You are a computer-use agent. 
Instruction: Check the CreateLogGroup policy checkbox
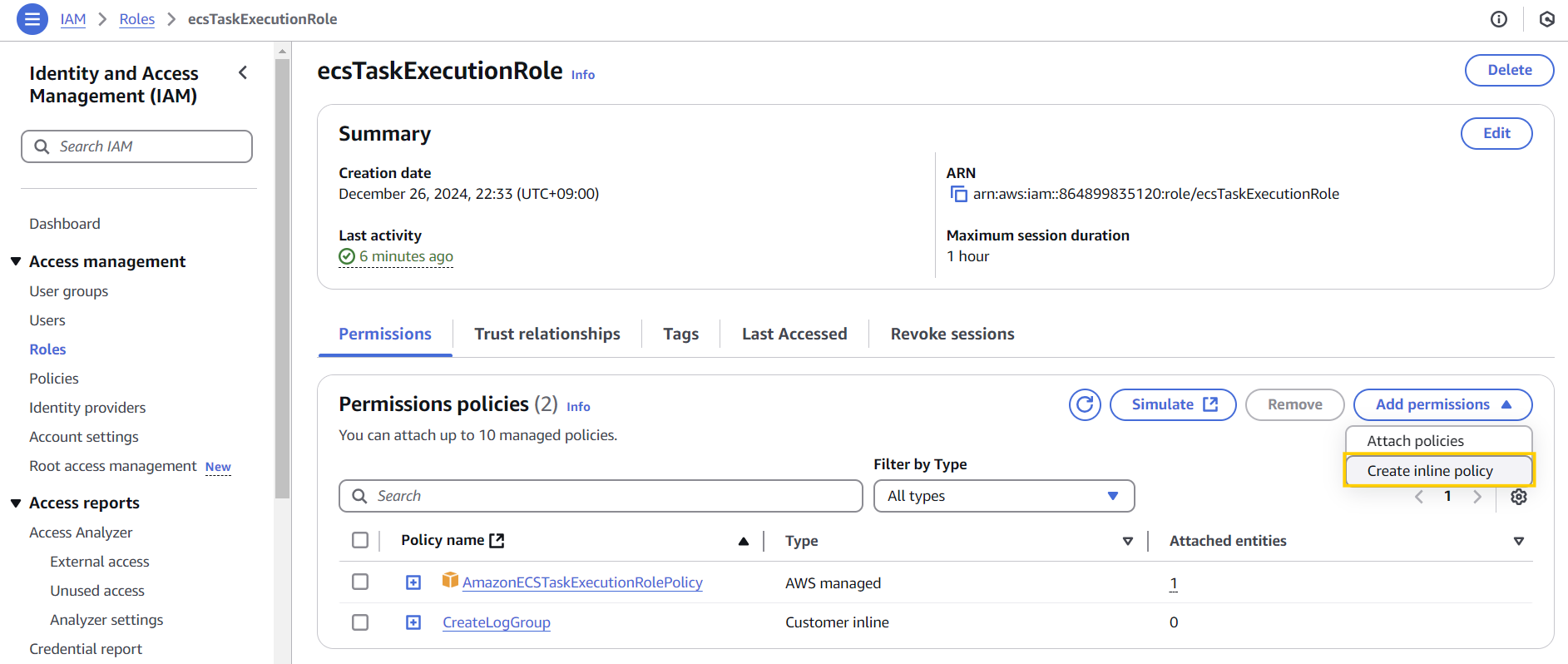[360, 622]
